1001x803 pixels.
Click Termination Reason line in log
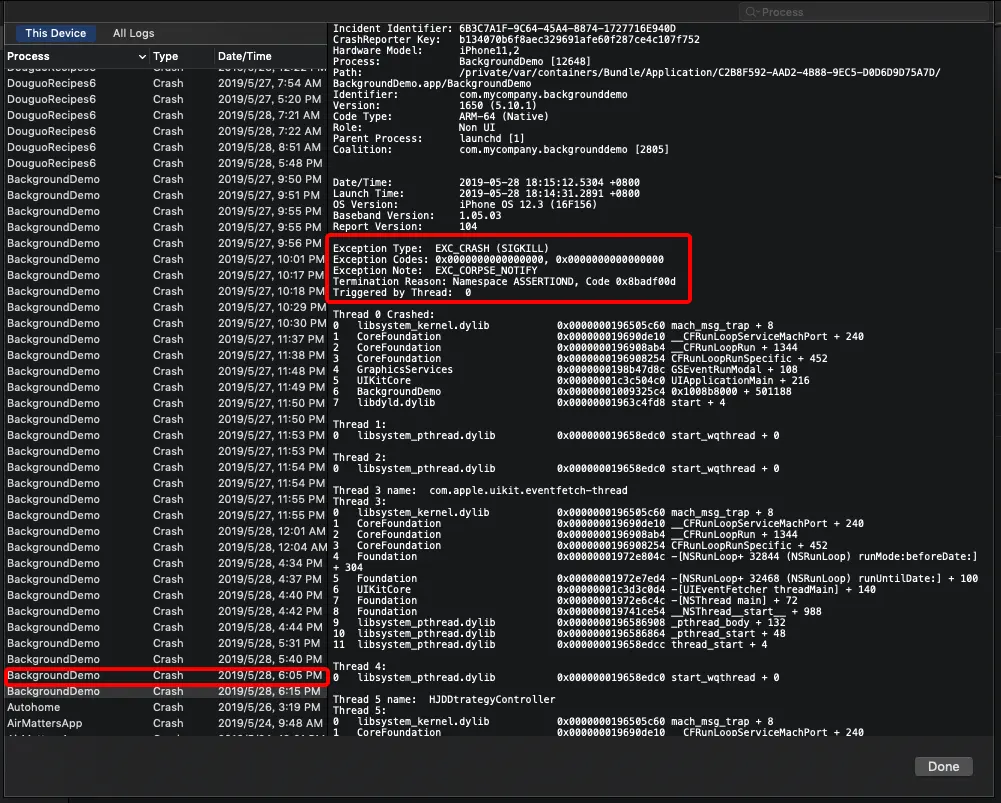point(504,281)
